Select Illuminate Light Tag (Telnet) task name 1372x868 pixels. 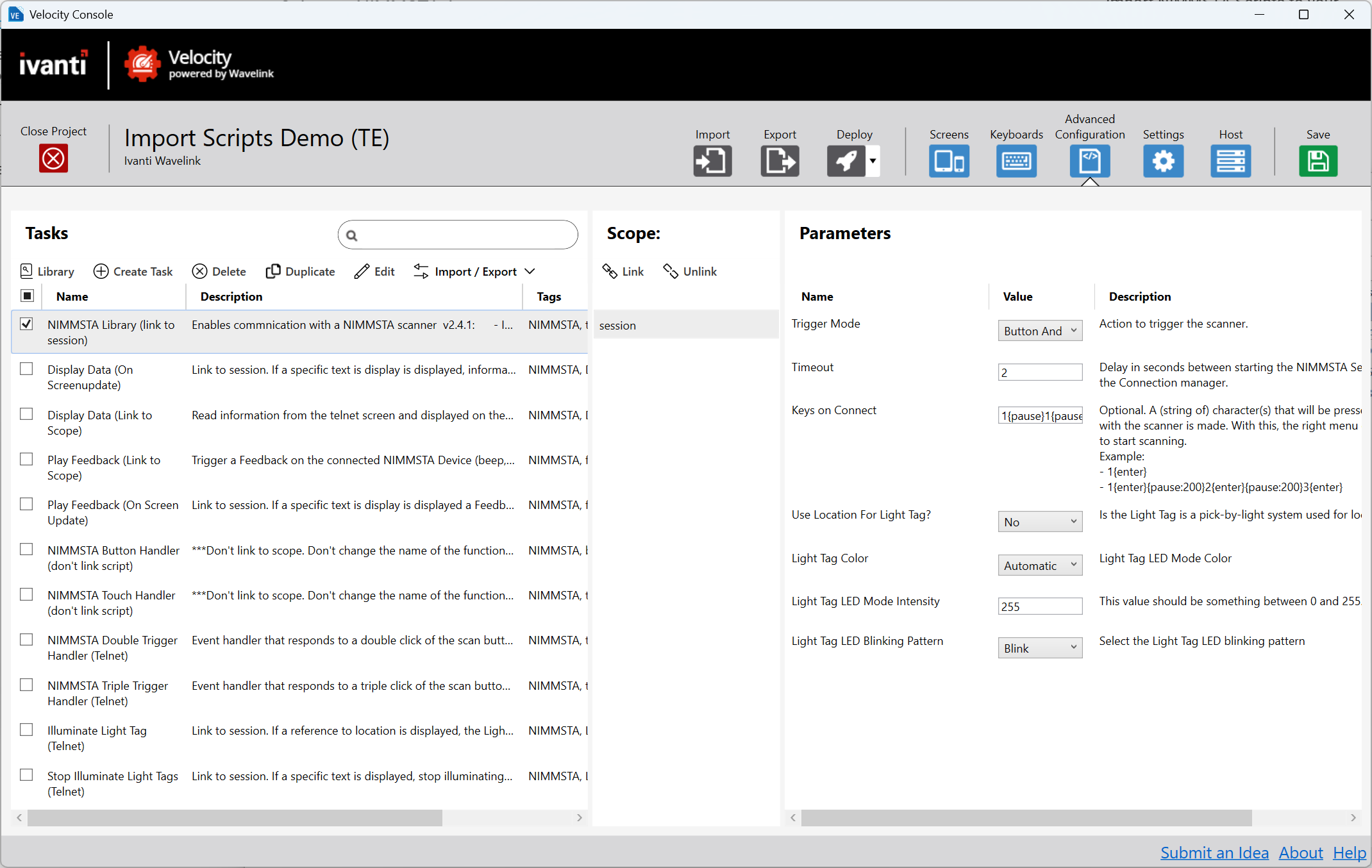pyautogui.click(x=97, y=738)
